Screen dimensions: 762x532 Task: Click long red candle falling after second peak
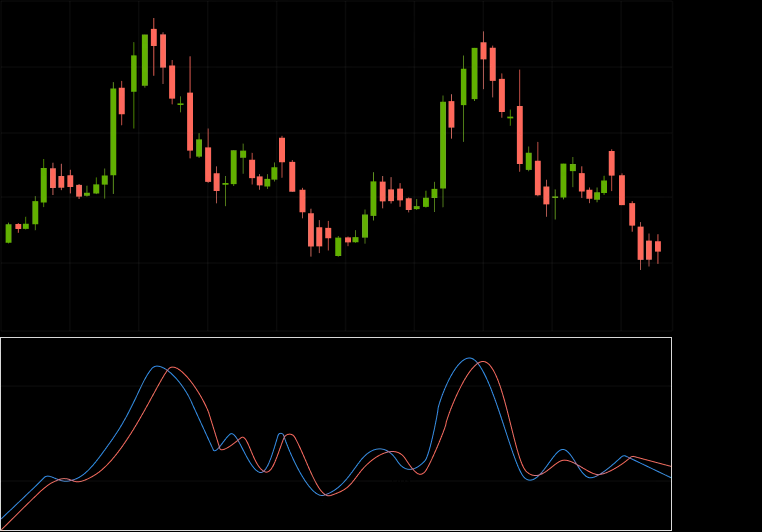pos(520,134)
